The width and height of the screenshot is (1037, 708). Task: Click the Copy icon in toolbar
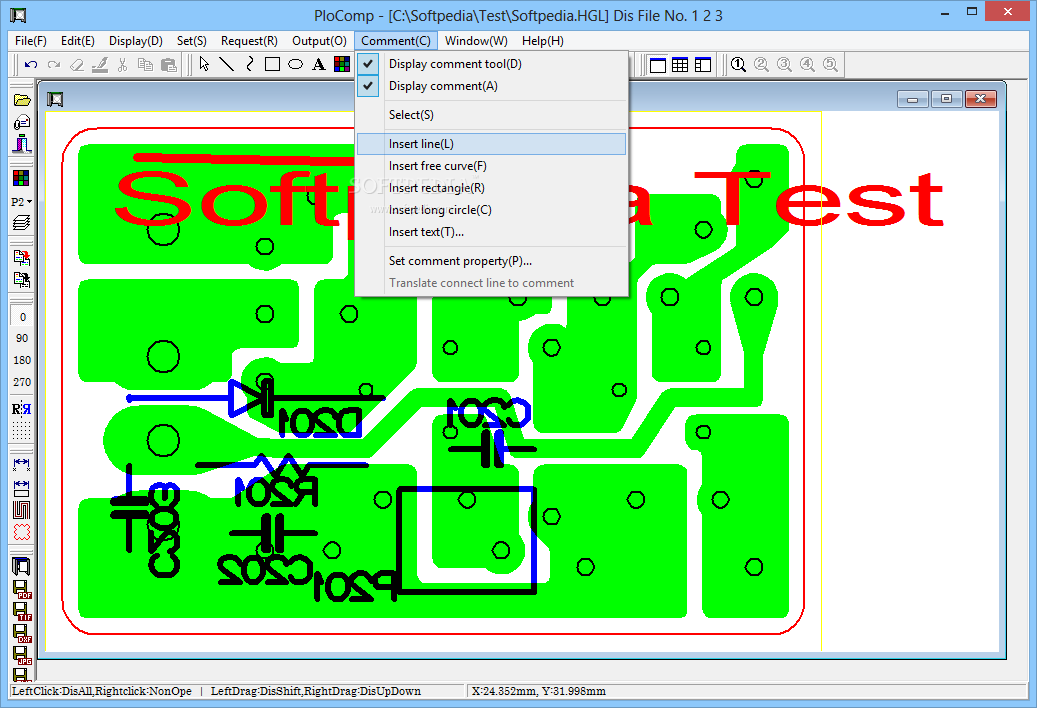tap(145, 65)
